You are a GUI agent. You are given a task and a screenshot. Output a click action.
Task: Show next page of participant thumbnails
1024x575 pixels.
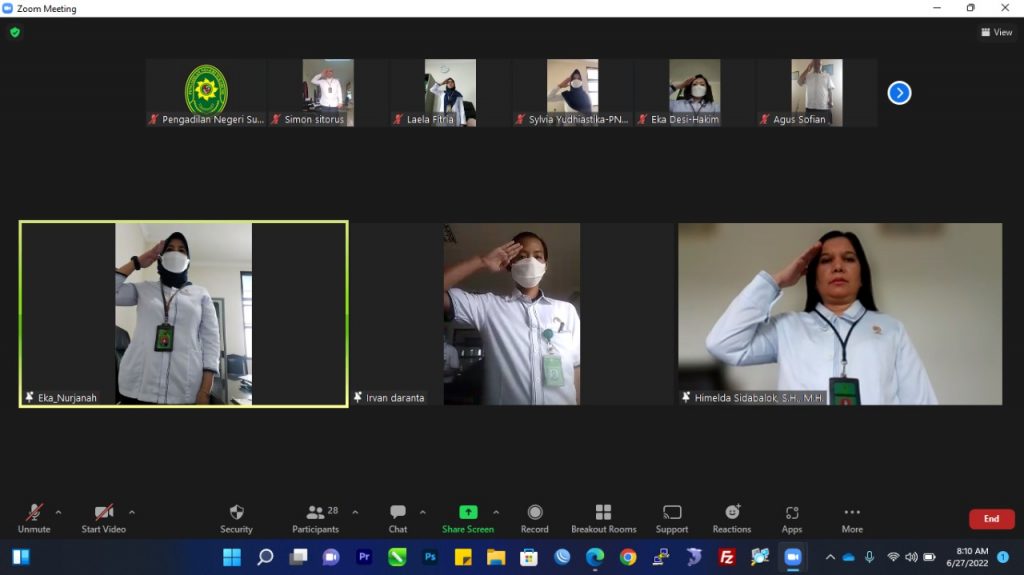[x=899, y=93]
